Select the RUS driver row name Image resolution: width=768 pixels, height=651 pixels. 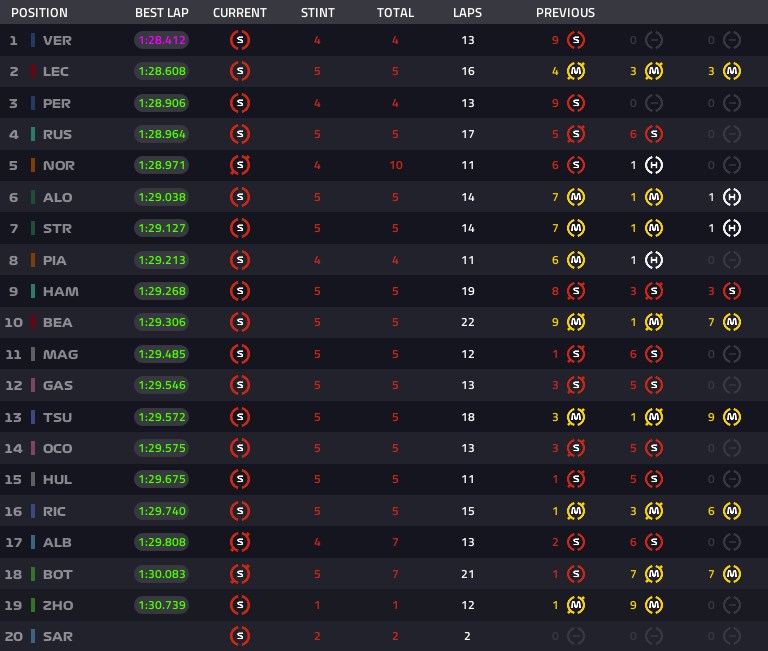pos(57,135)
